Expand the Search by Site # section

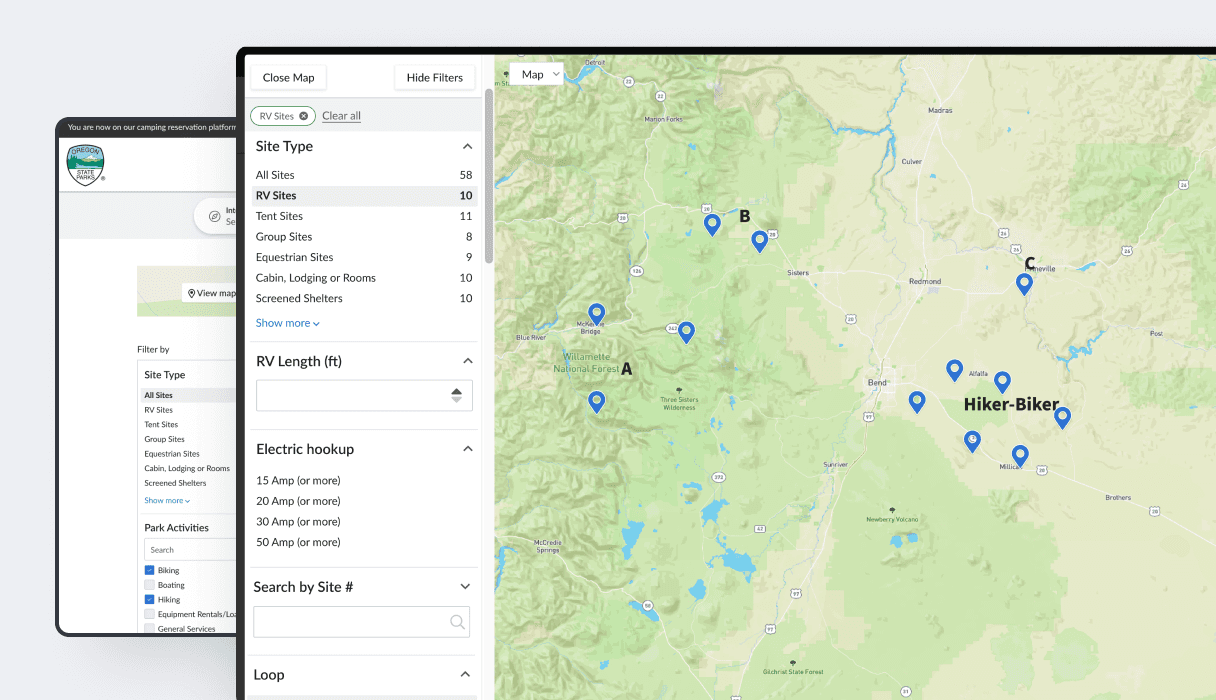pyautogui.click(x=465, y=587)
